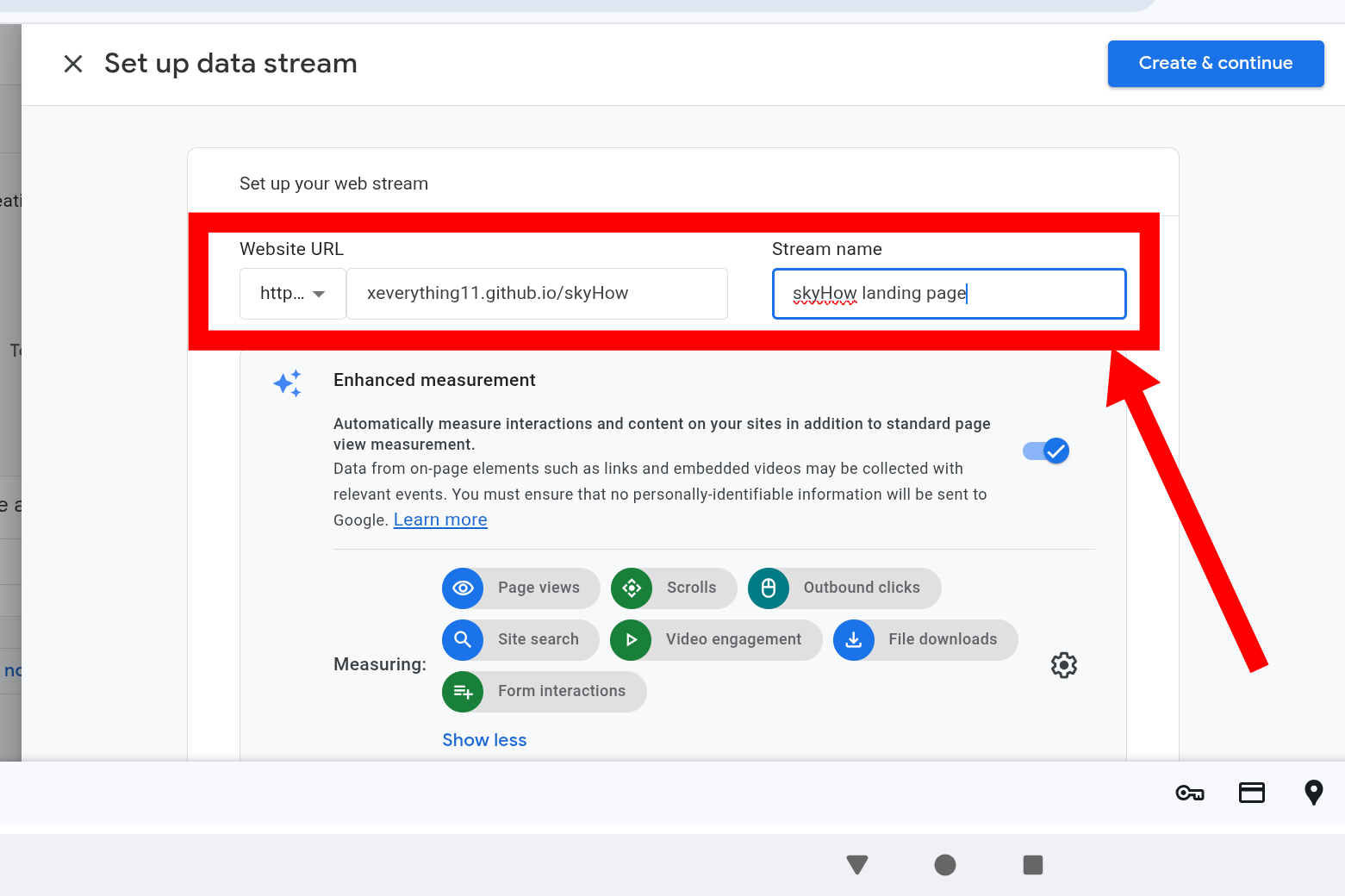Click the Page views eye icon
This screenshot has height=896, width=1345.
(x=463, y=588)
